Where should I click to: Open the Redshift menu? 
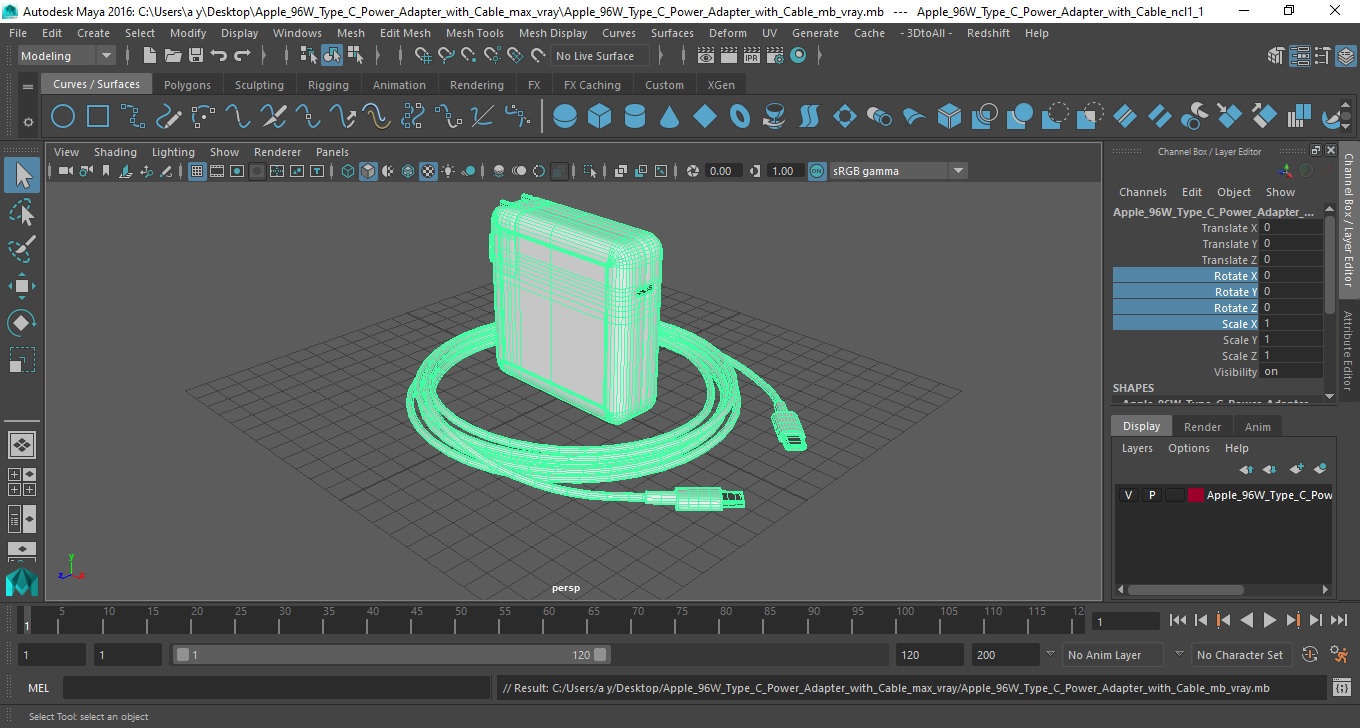click(988, 33)
